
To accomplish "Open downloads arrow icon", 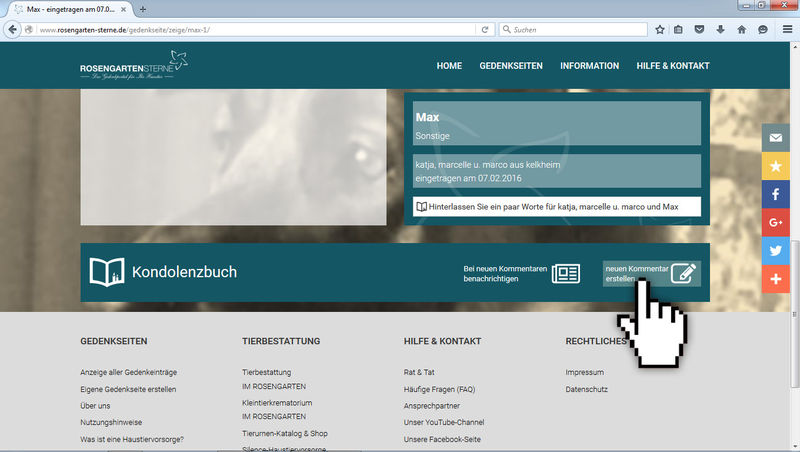I will [720, 30].
